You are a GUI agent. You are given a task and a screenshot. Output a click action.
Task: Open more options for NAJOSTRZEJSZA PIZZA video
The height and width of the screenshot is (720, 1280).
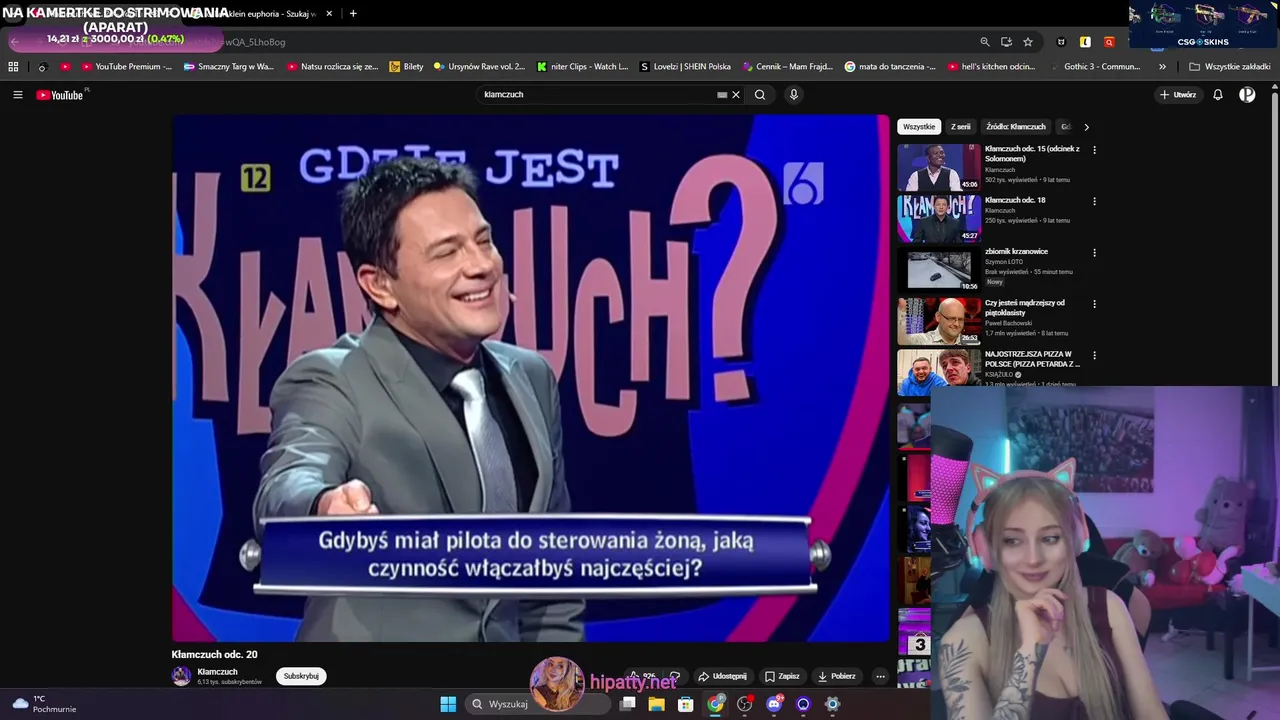click(1094, 355)
